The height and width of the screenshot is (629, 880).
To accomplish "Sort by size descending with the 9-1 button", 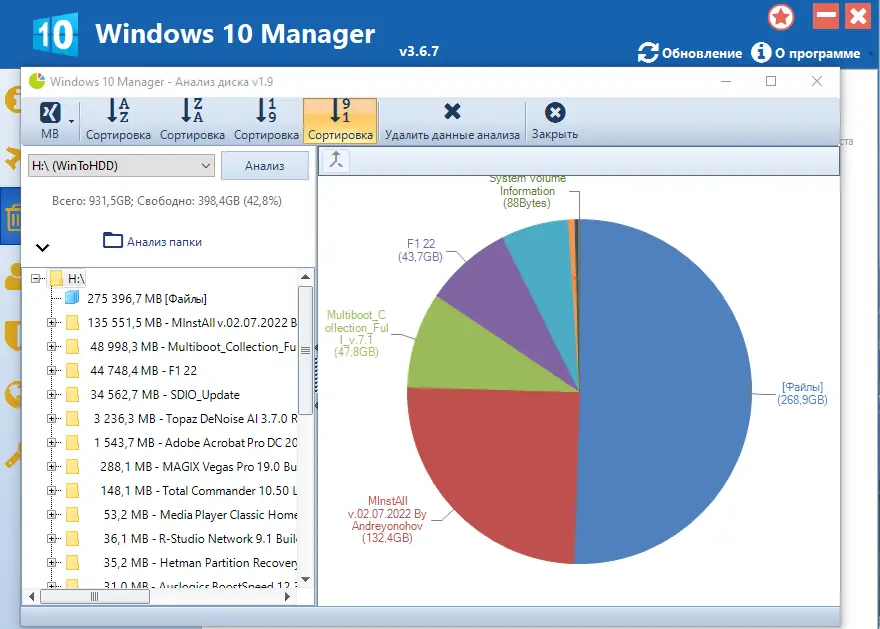I will coord(340,120).
